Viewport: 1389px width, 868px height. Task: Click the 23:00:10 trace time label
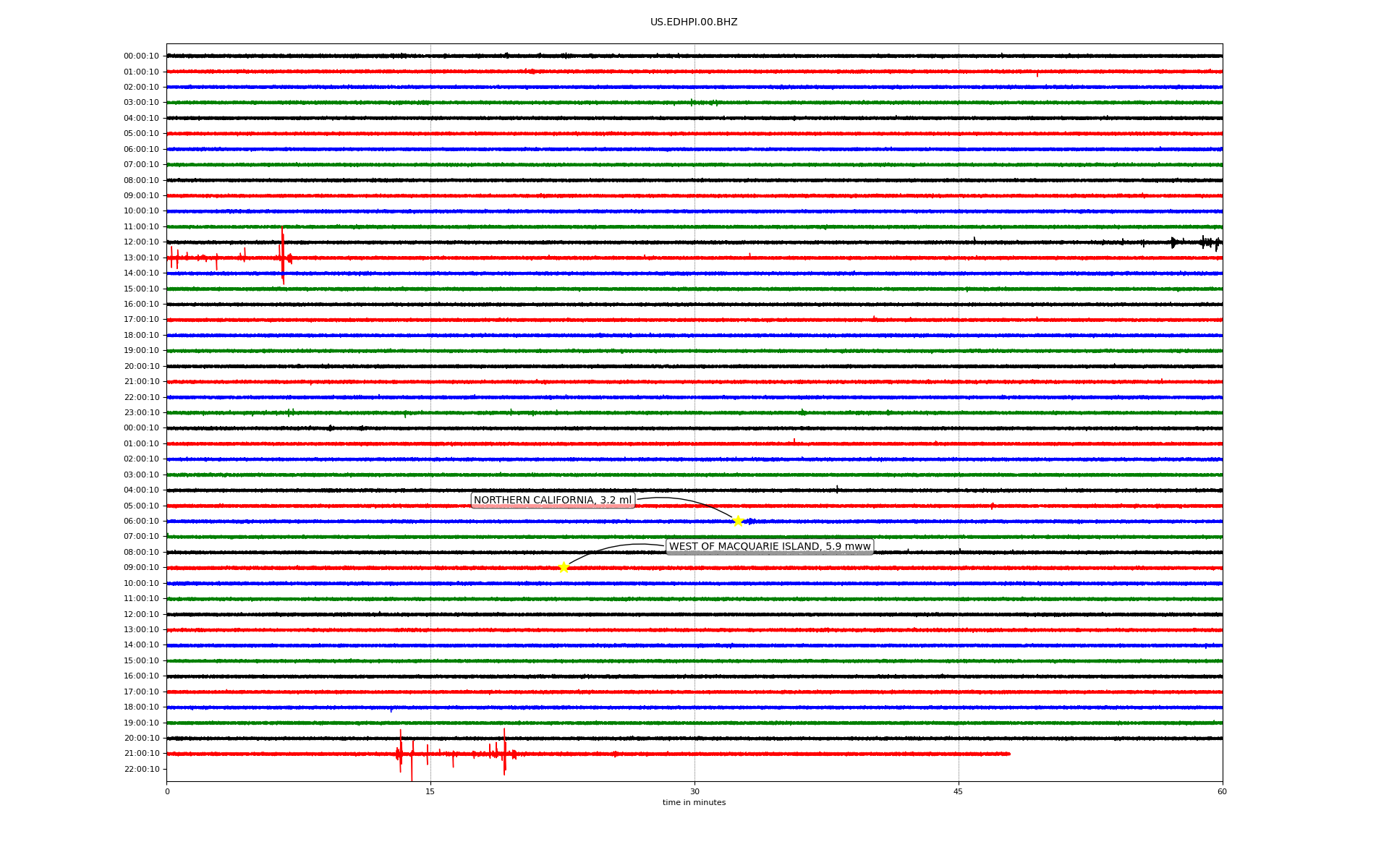coord(141,413)
